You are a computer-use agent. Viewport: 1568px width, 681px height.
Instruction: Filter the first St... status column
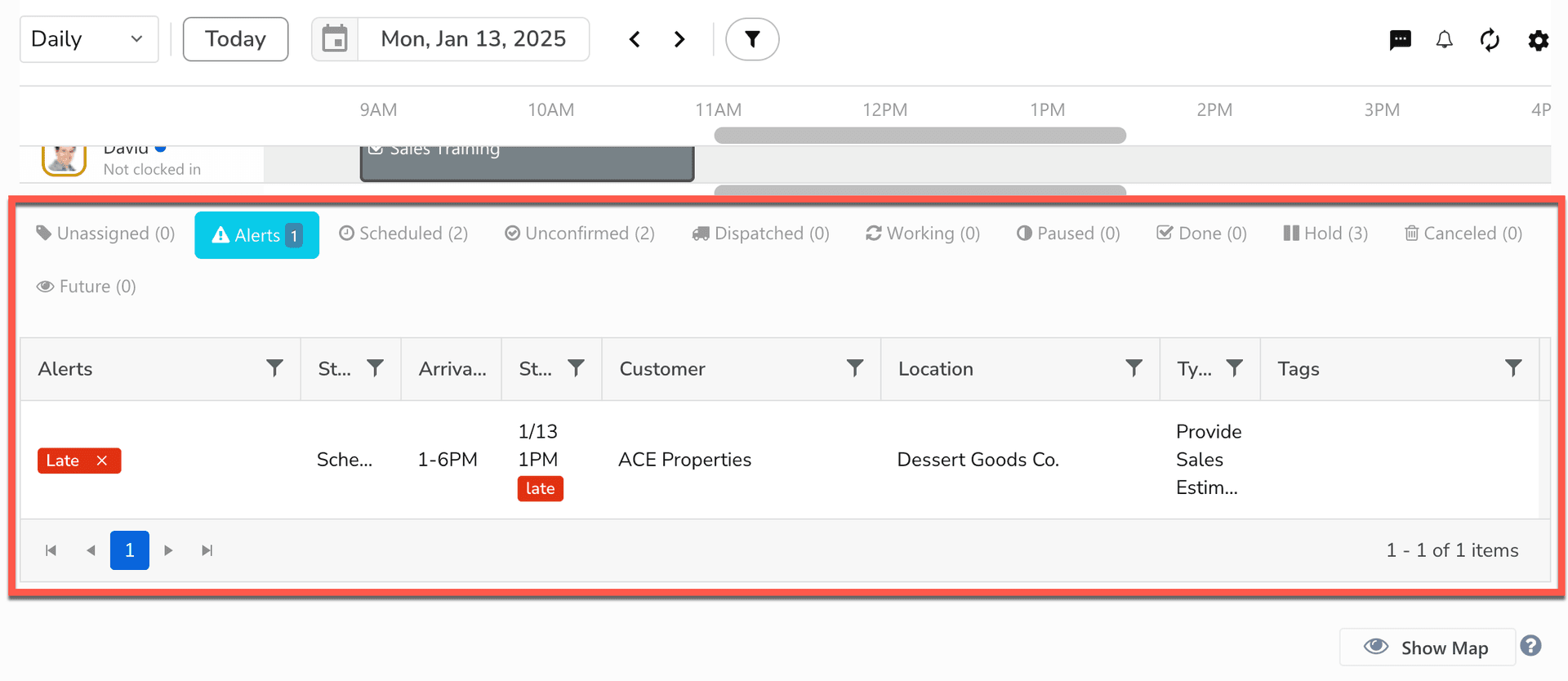point(375,368)
